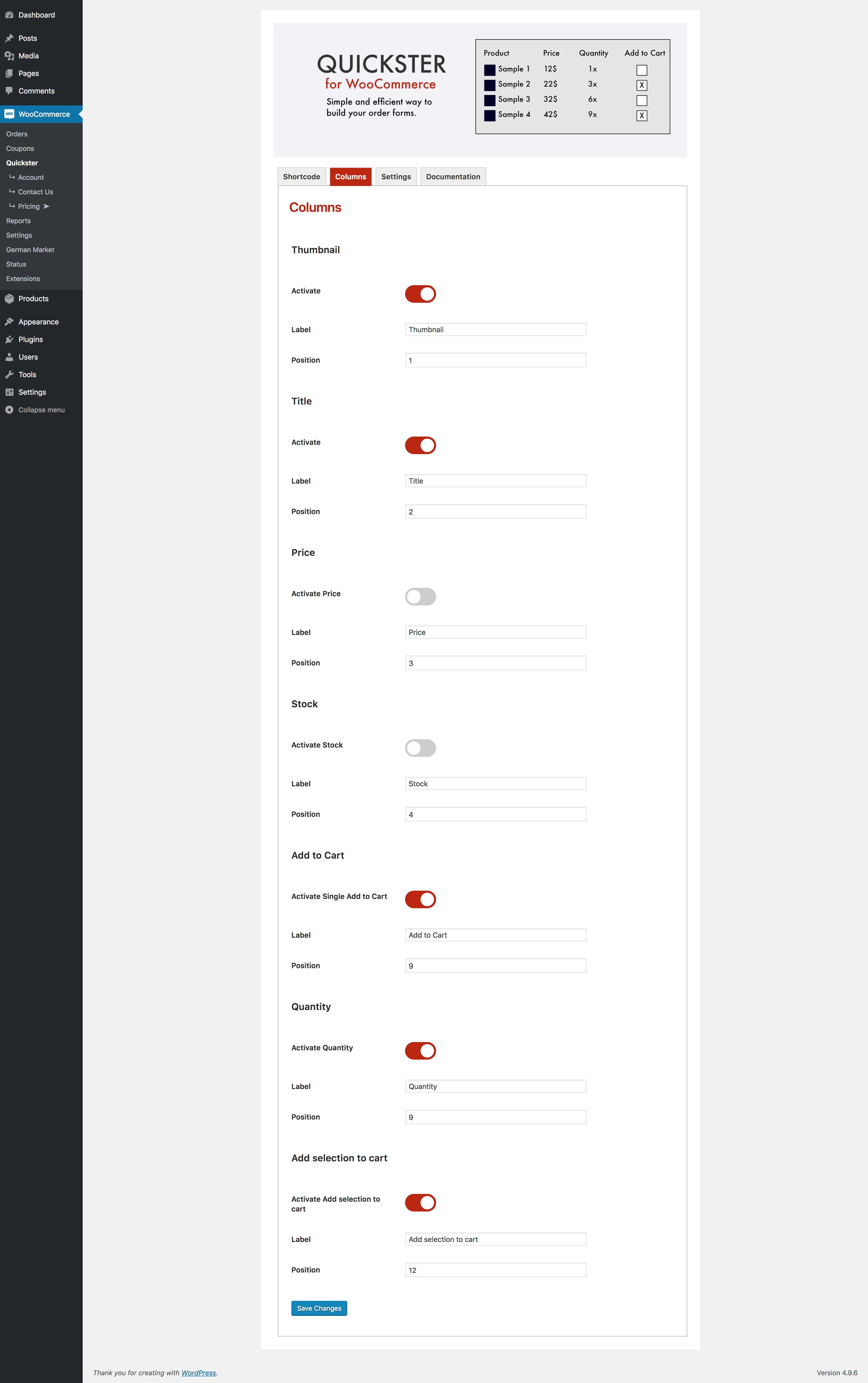This screenshot has width=868, height=1383.
Task: Click the Users person icon
Action: click(x=9, y=357)
